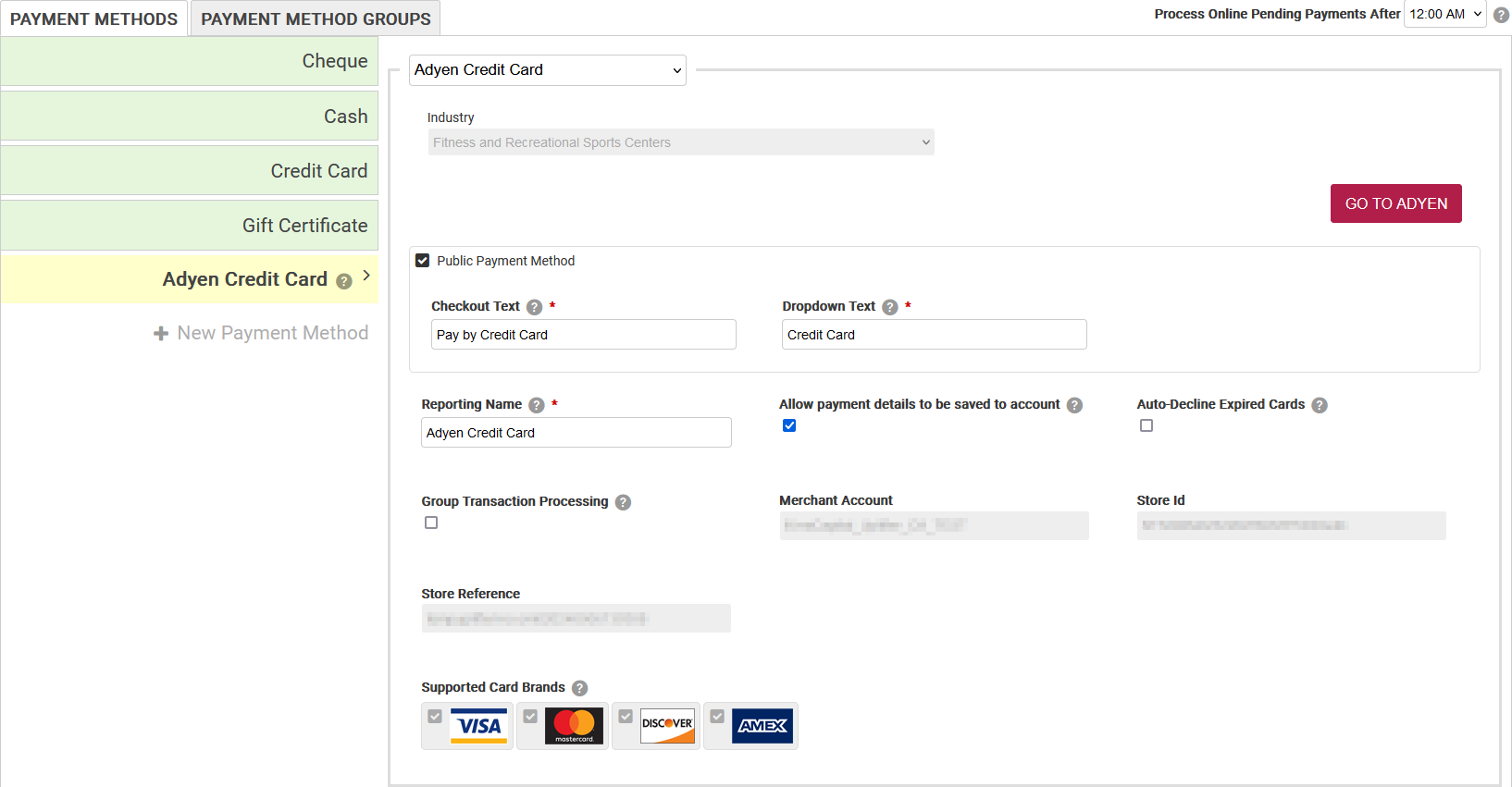Screen dimensions: 1512x787
Task: Open the Adyen Credit Card type dropdown
Action: tap(547, 70)
